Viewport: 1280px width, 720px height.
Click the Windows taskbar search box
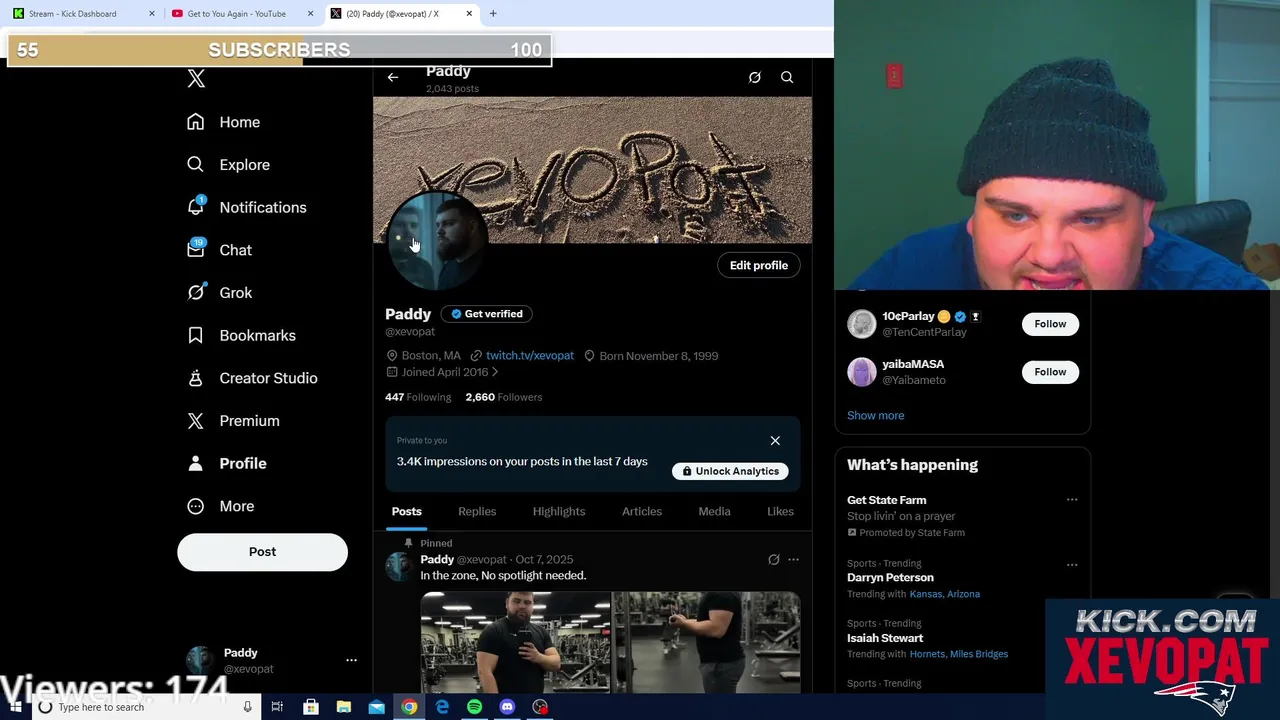click(x=146, y=707)
